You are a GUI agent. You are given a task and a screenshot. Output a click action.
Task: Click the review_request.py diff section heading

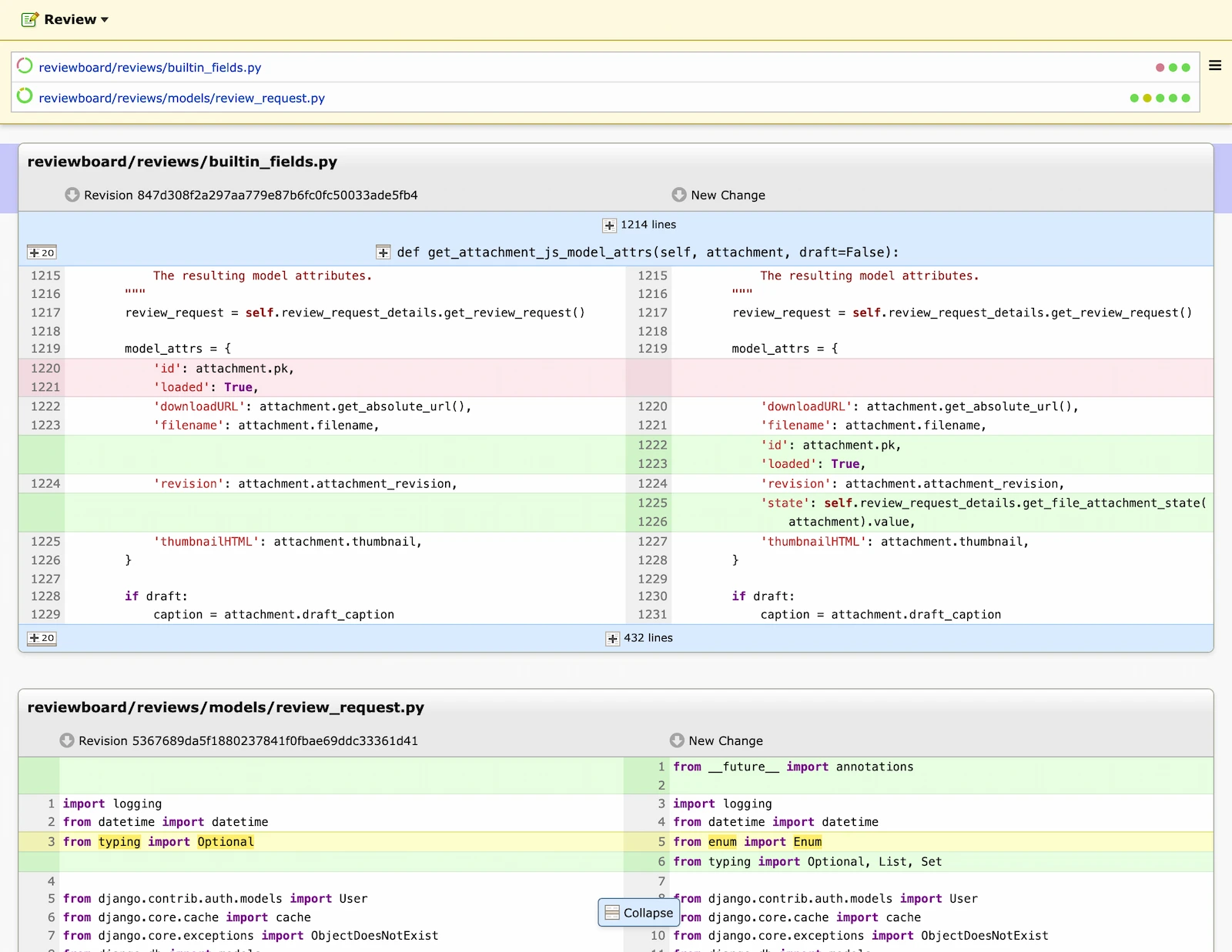click(x=226, y=707)
